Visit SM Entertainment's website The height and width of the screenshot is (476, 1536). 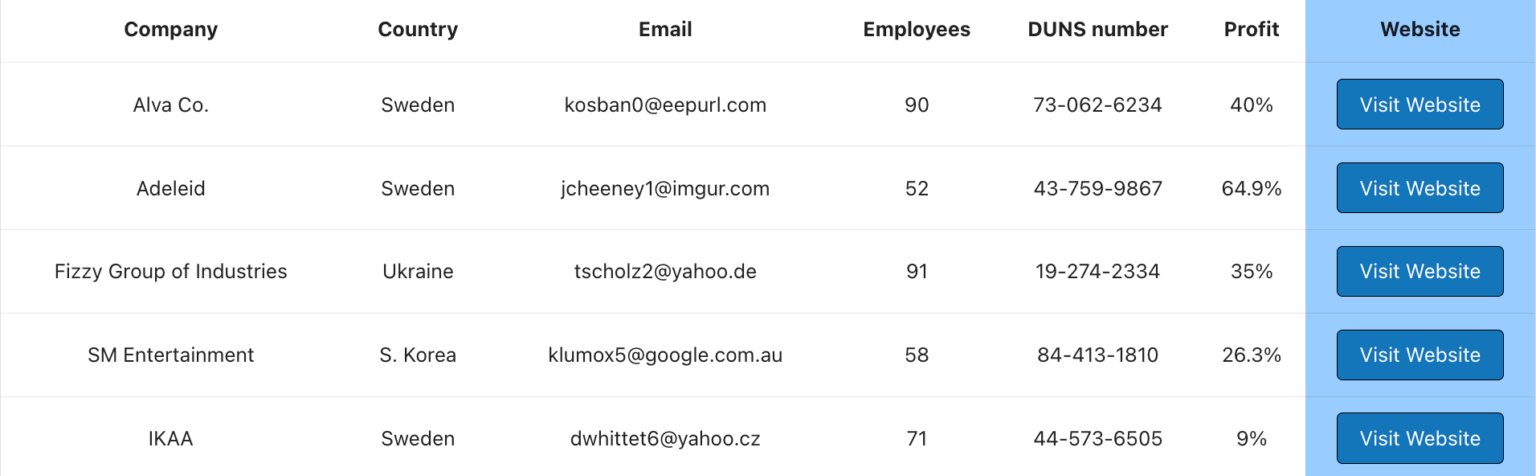(x=1419, y=355)
